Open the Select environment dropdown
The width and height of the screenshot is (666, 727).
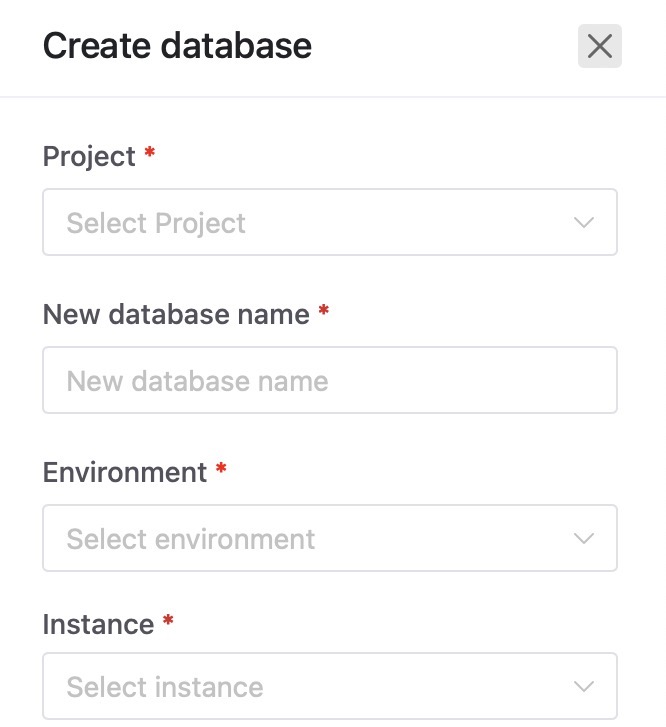click(330, 538)
